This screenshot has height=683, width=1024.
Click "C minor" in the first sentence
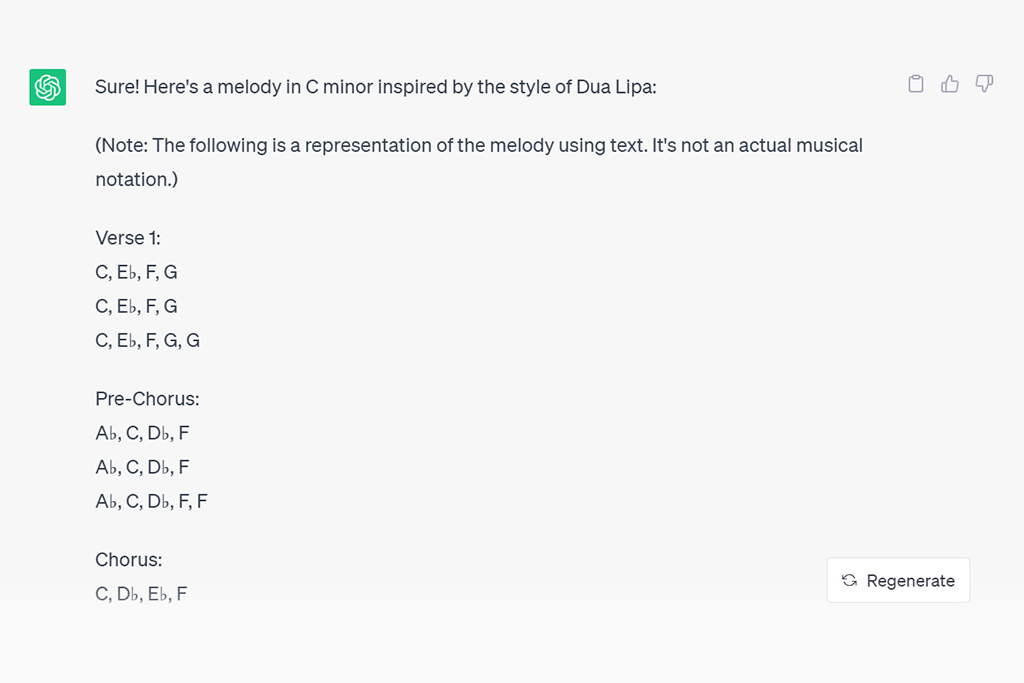pyautogui.click(x=342, y=87)
